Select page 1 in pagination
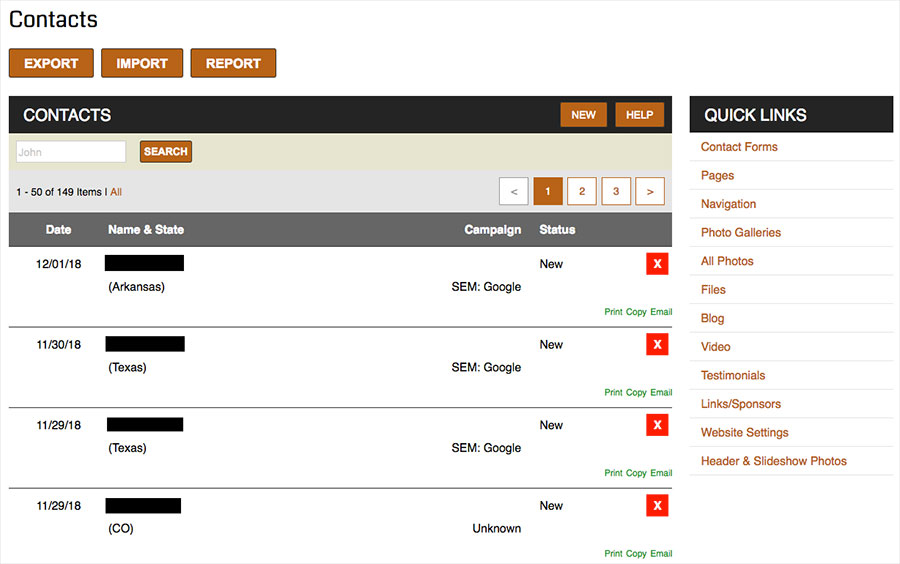This screenshot has width=900, height=564. 548,191
